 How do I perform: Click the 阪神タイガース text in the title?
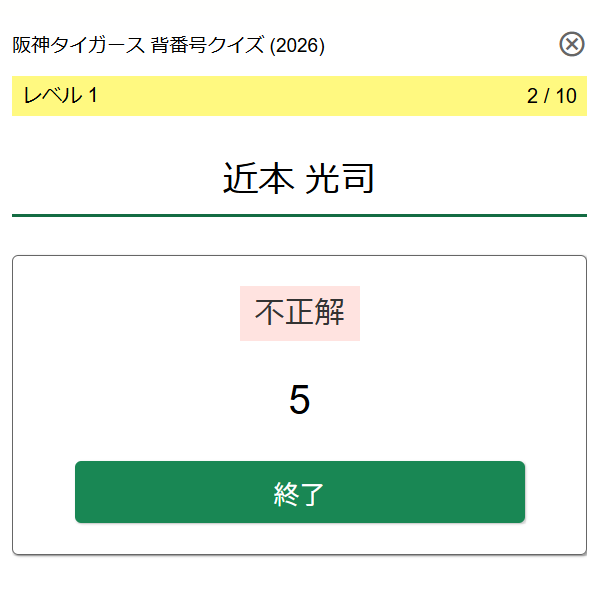(x=78, y=46)
